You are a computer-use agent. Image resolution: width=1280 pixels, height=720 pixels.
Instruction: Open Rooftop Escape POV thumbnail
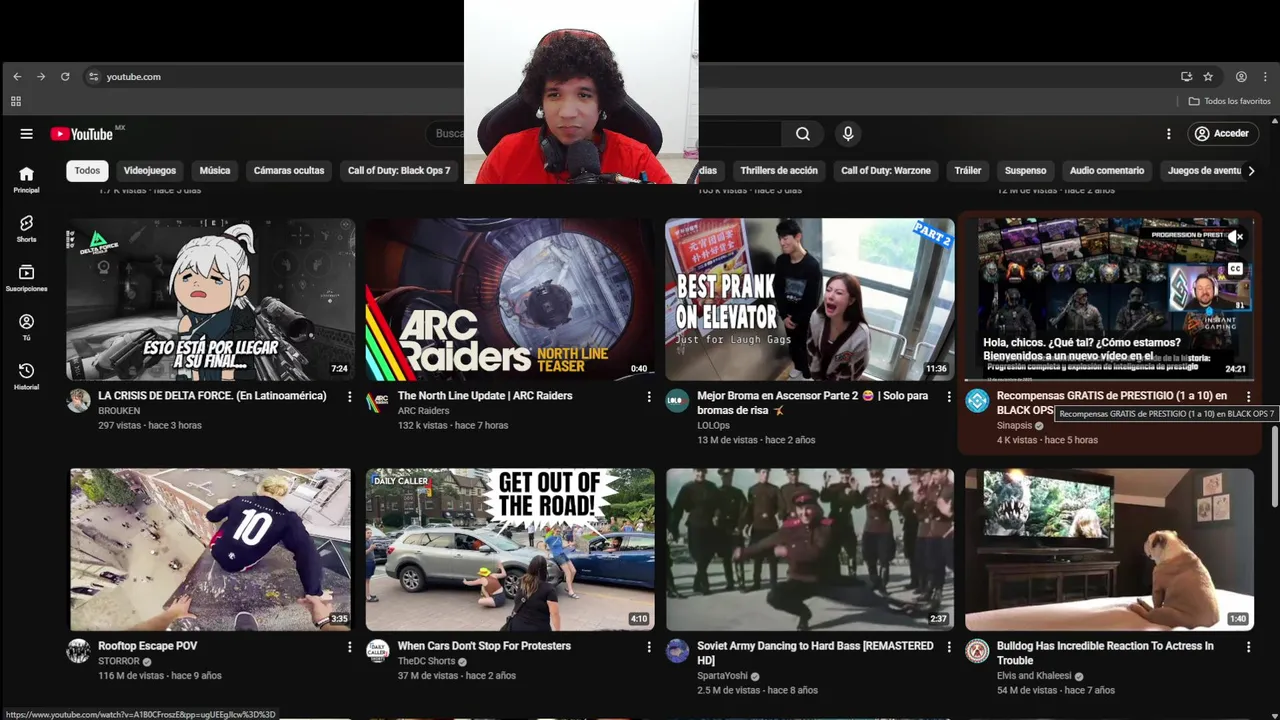[x=211, y=549]
